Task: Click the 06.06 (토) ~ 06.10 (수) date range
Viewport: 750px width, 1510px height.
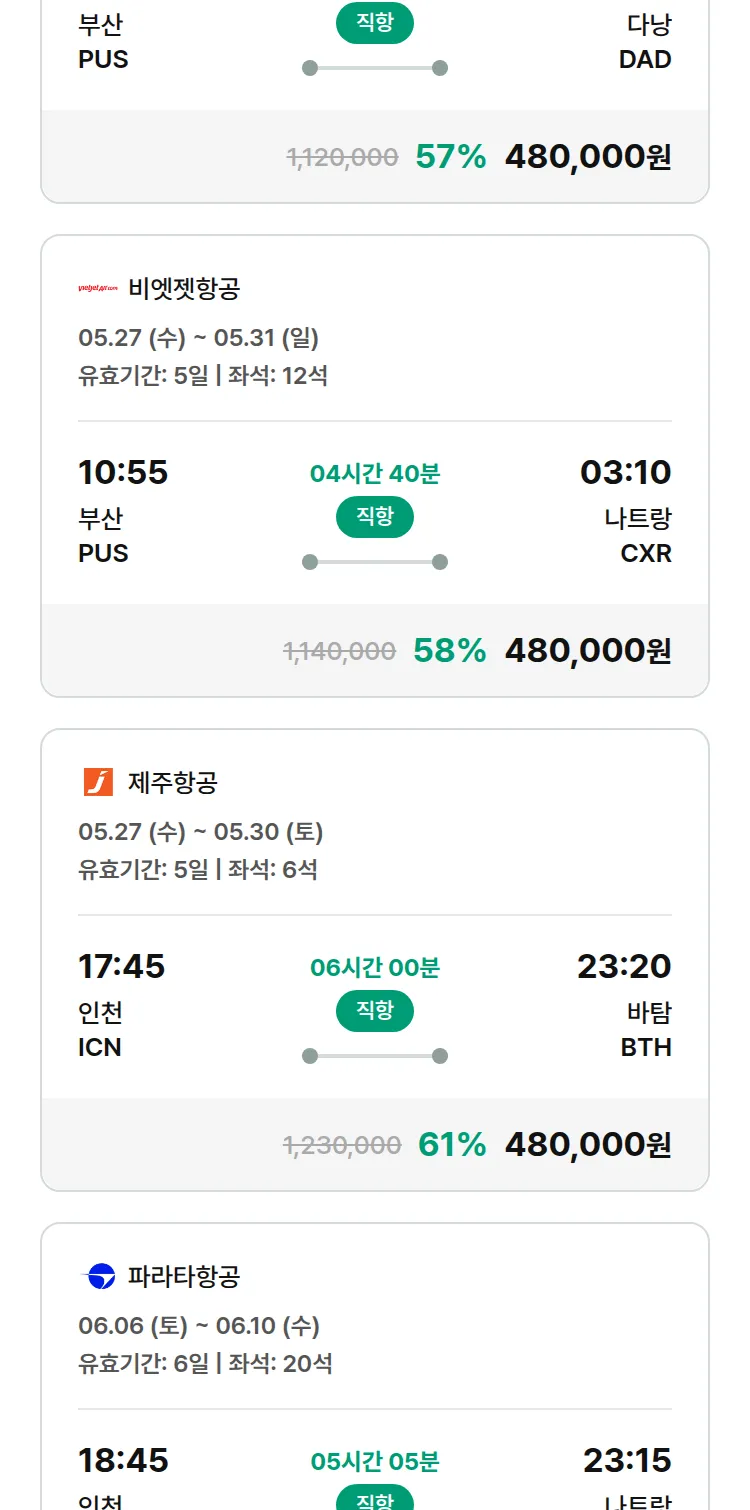Action: [199, 1326]
